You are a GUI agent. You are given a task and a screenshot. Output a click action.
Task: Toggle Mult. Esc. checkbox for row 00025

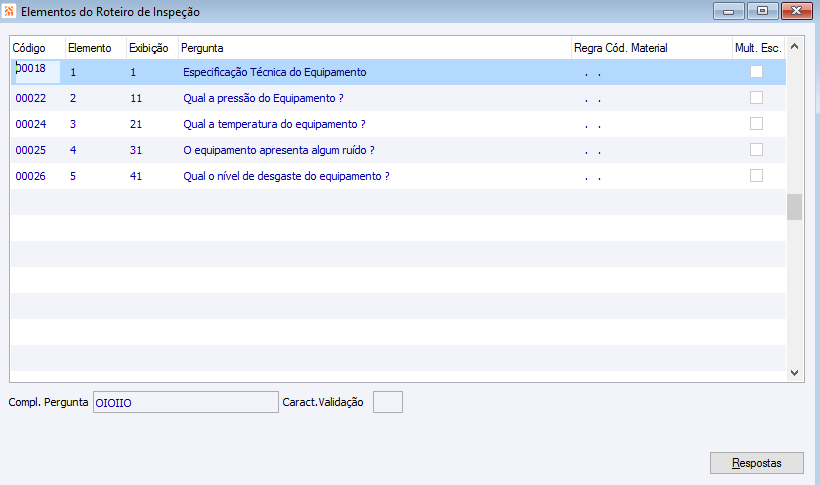[756, 150]
